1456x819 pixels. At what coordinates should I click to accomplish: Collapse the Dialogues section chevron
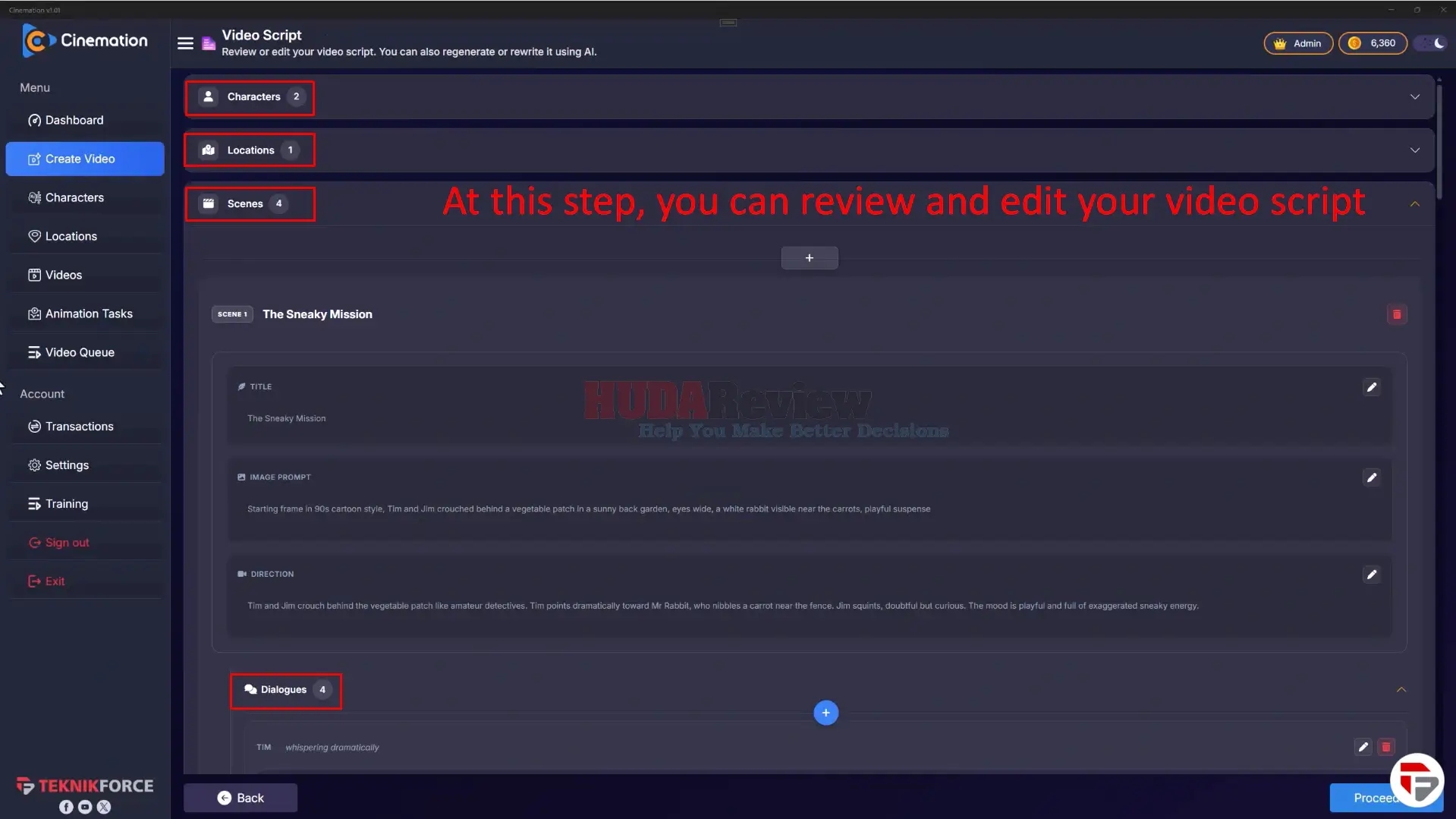pos(1401,690)
